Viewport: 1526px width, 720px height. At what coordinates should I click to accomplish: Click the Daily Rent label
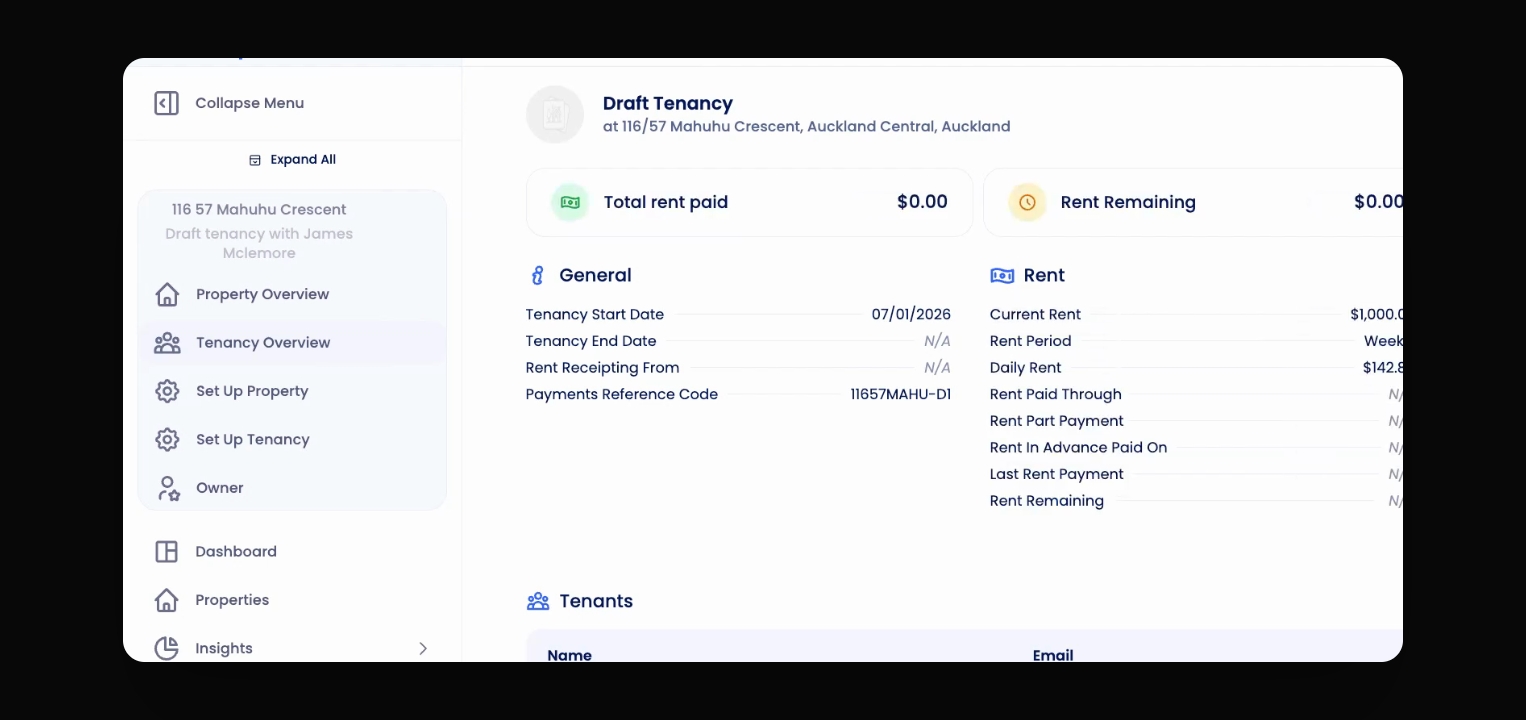point(1025,368)
